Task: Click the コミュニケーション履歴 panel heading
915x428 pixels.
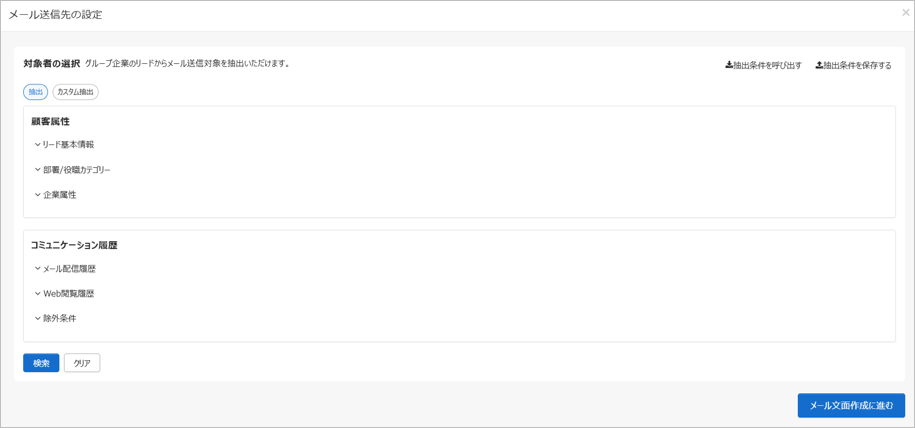Action: click(74, 245)
